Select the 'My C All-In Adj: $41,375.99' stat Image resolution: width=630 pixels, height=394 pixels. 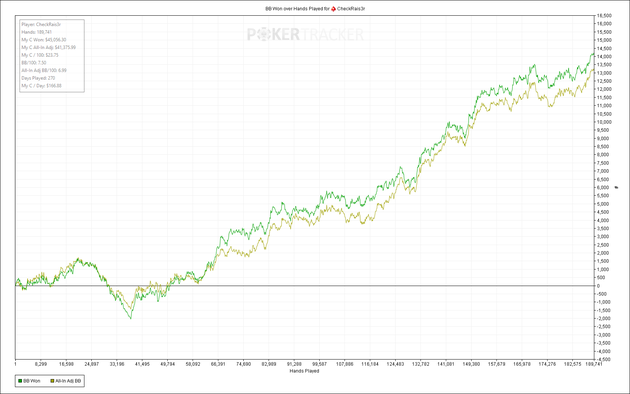click(x=49, y=47)
